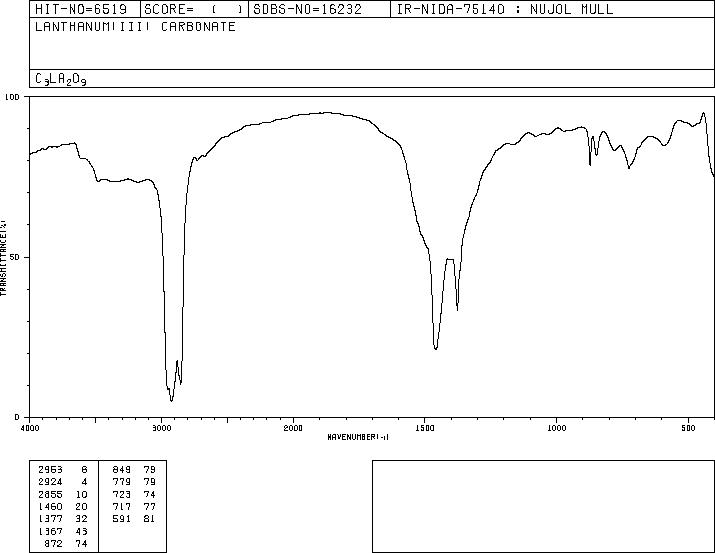The width and height of the screenshot is (715, 553).
Task: Click transmittance 81 beside 591
Action: tap(150, 519)
